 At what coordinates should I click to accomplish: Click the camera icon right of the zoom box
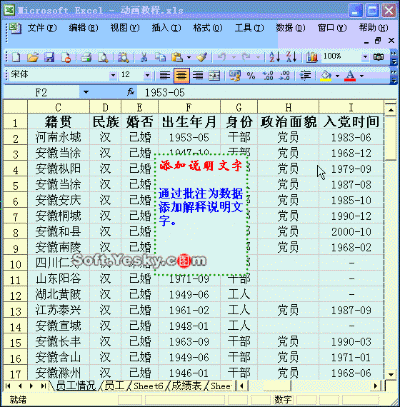click(x=379, y=57)
